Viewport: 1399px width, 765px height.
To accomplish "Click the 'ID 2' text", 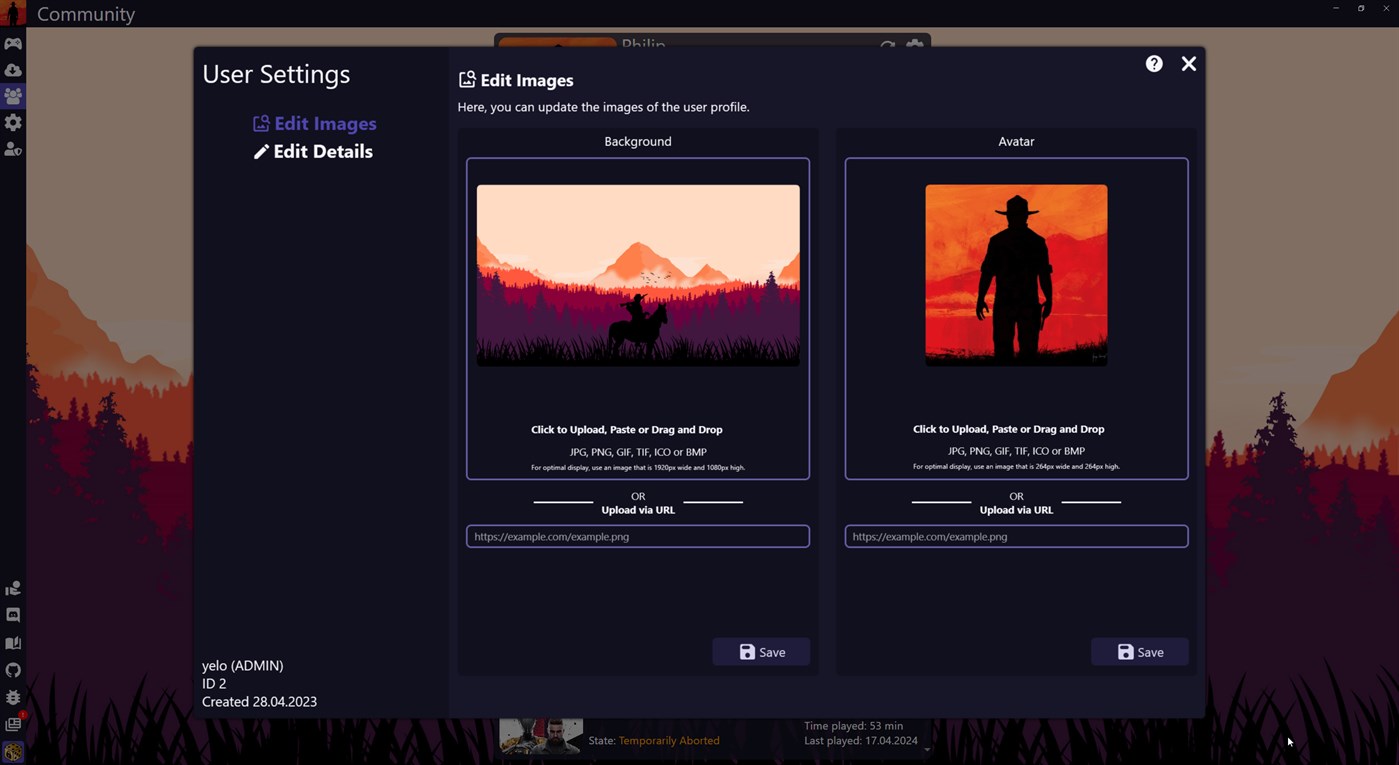I will click(x=214, y=684).
